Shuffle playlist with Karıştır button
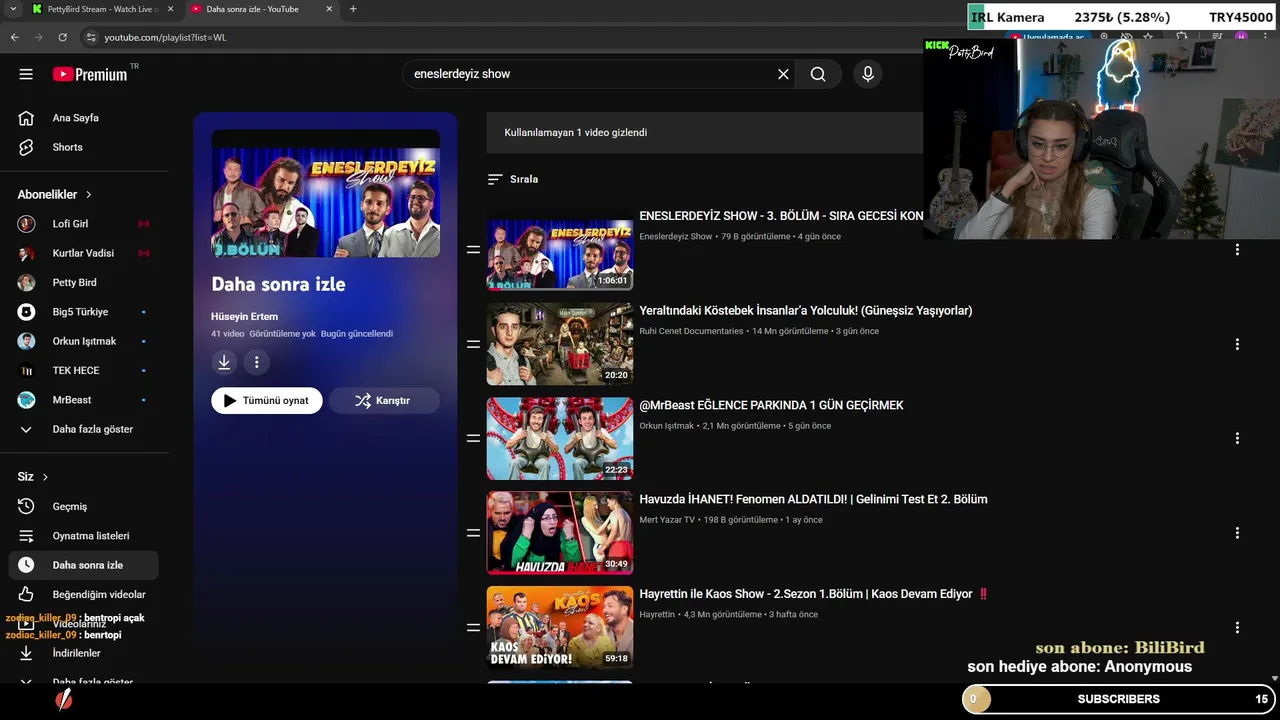Viewport: 1280px width, 720px height. [384, 400]
